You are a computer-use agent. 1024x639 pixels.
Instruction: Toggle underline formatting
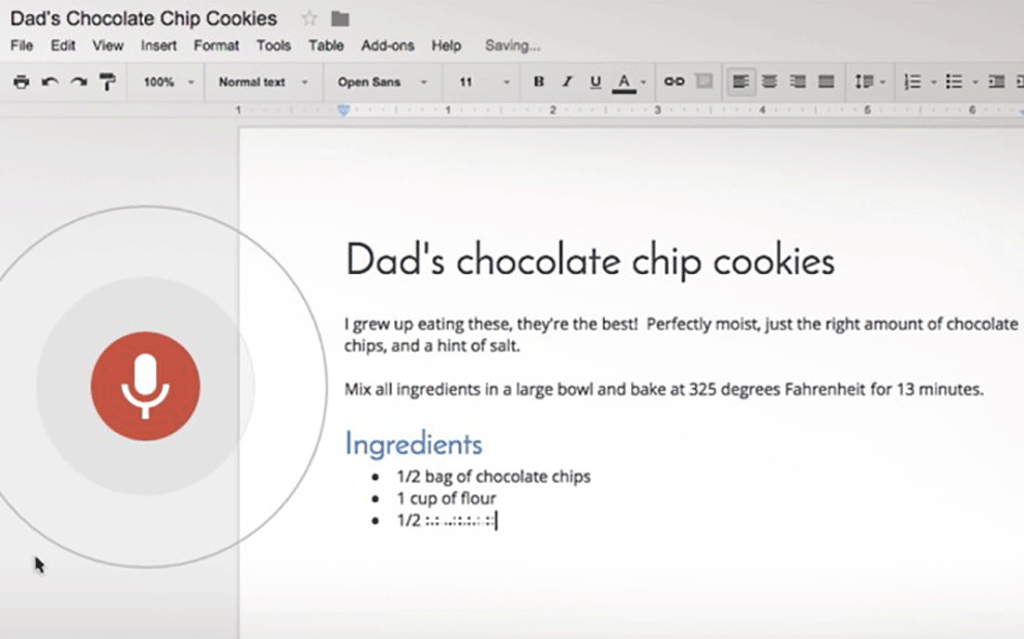click(595, 82)
